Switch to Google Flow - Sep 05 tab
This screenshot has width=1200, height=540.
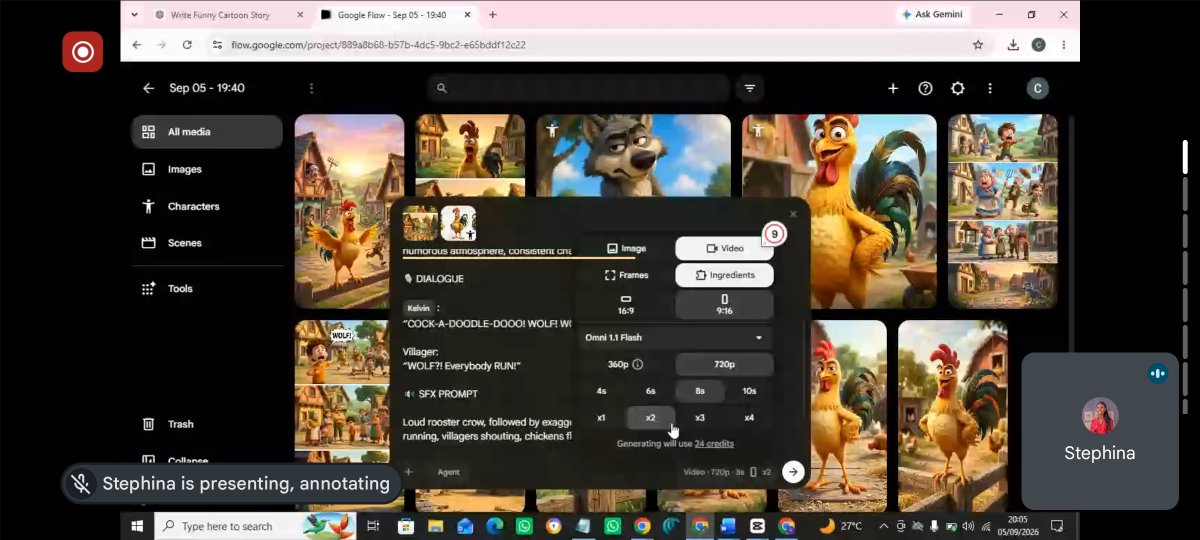pyautogui.click(x=396, y=15)
